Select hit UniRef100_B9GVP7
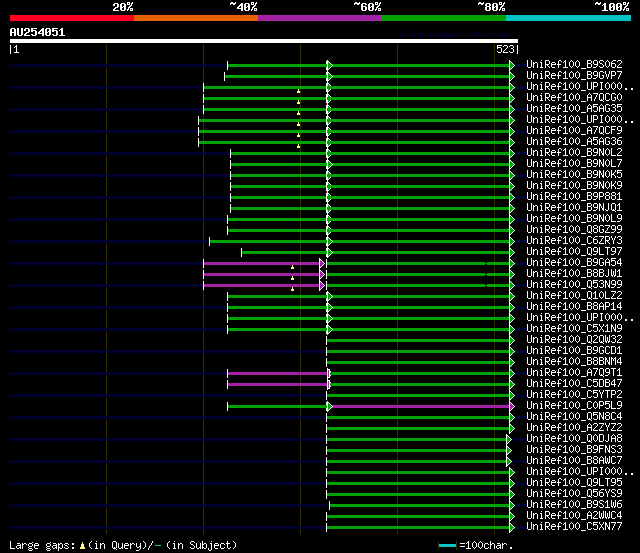Image resolution: width=640 pixels, height=553 pixels. pyautogui.click(x=574, y=76)
